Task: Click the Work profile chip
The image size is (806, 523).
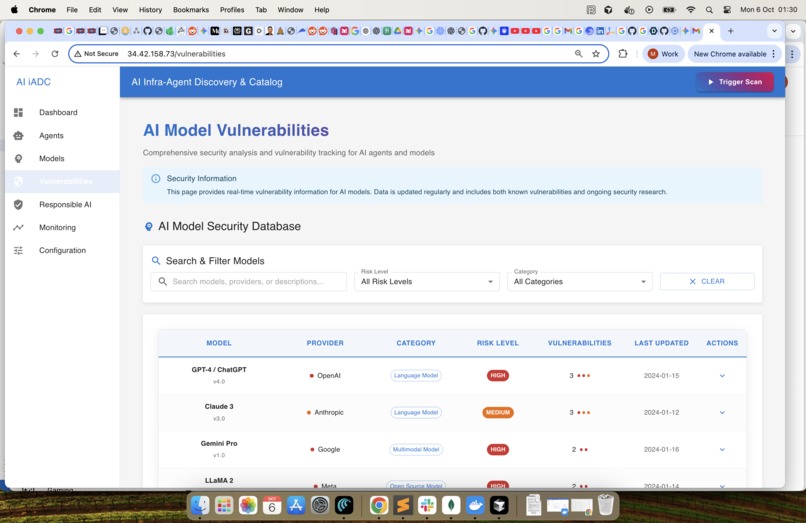Action: pyautogui.click(x=663, y=53)
